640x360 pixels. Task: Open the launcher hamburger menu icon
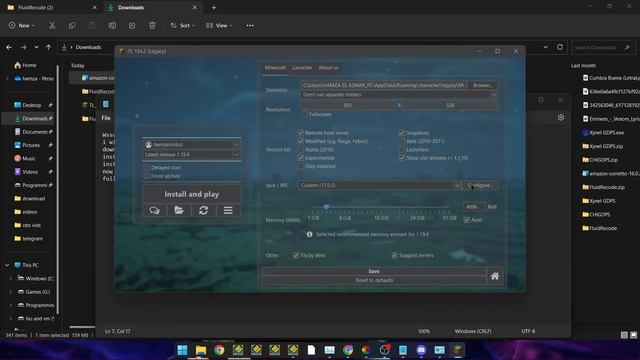point(228,210)
